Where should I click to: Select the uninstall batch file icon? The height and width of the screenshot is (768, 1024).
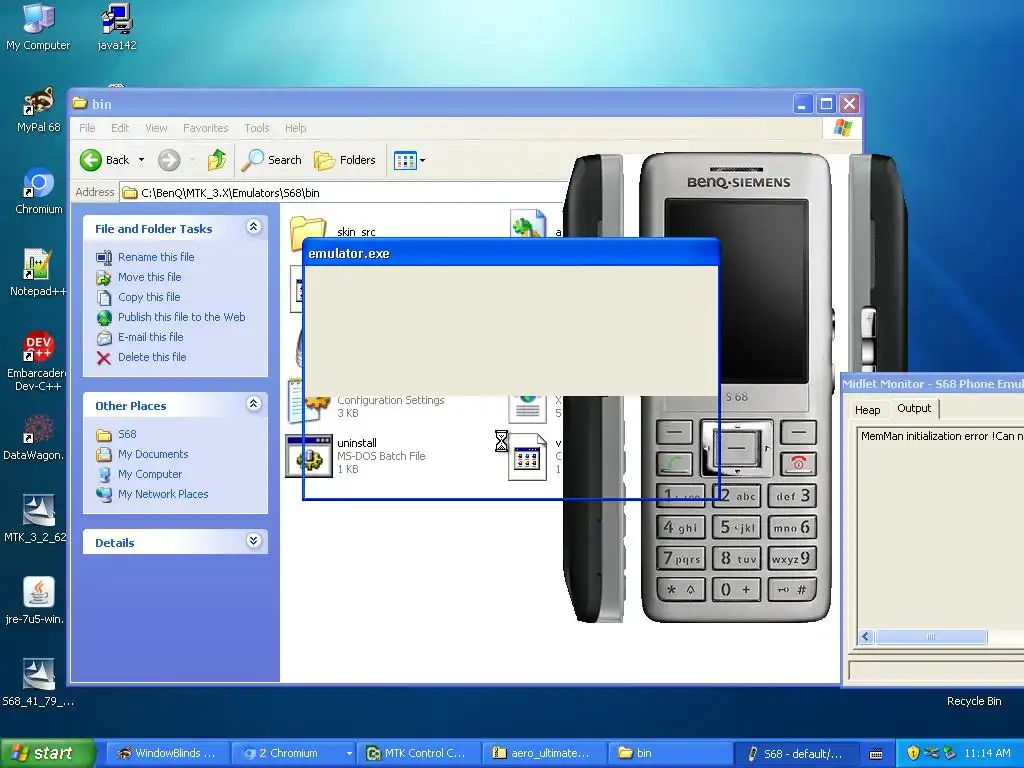point(308,456)
